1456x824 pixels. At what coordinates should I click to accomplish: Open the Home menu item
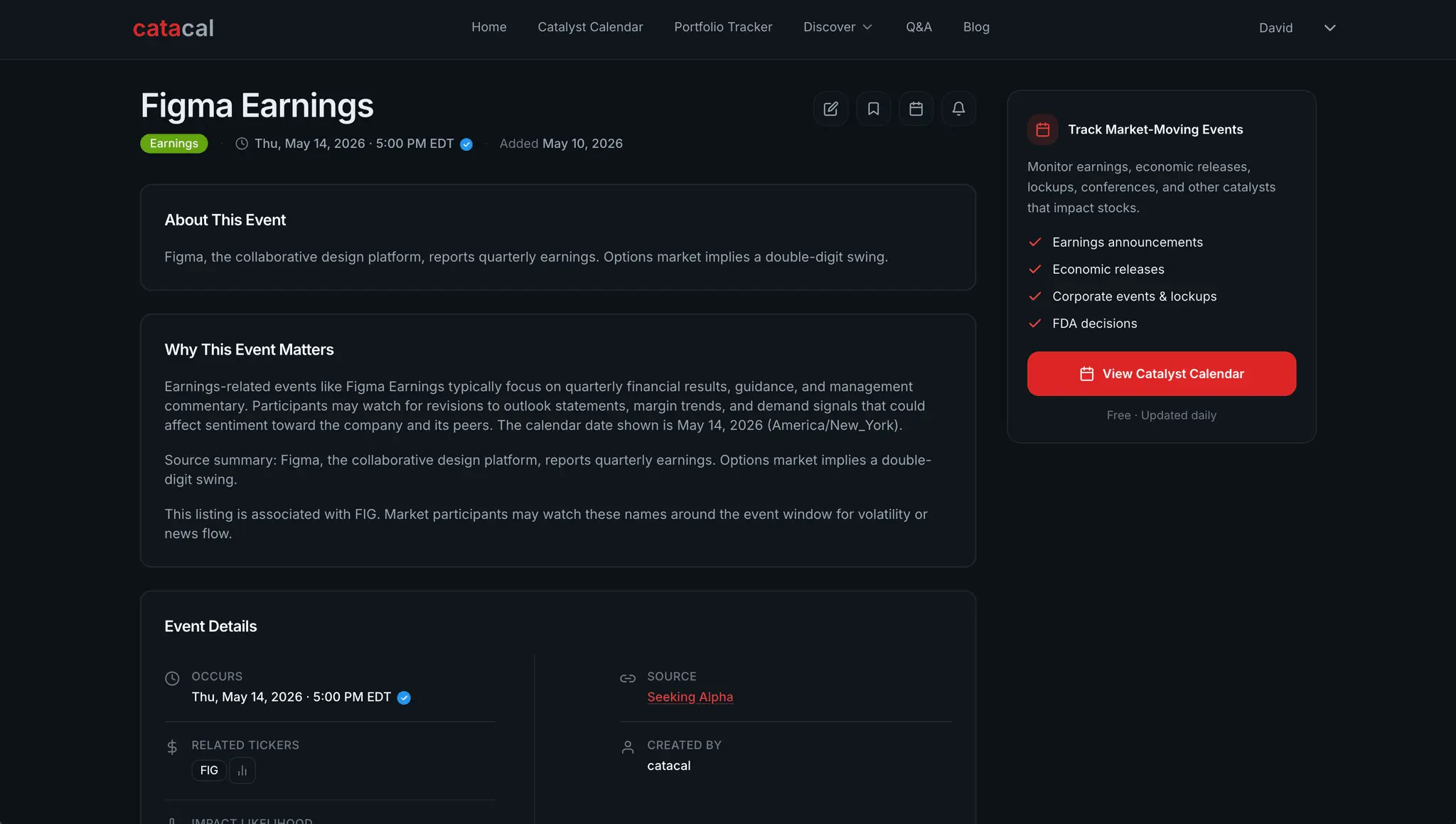tap(489, 27)
